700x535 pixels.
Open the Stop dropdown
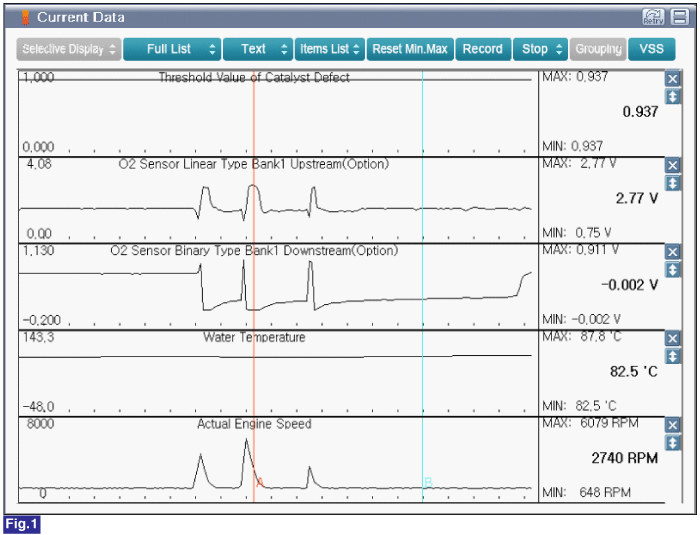540,49
